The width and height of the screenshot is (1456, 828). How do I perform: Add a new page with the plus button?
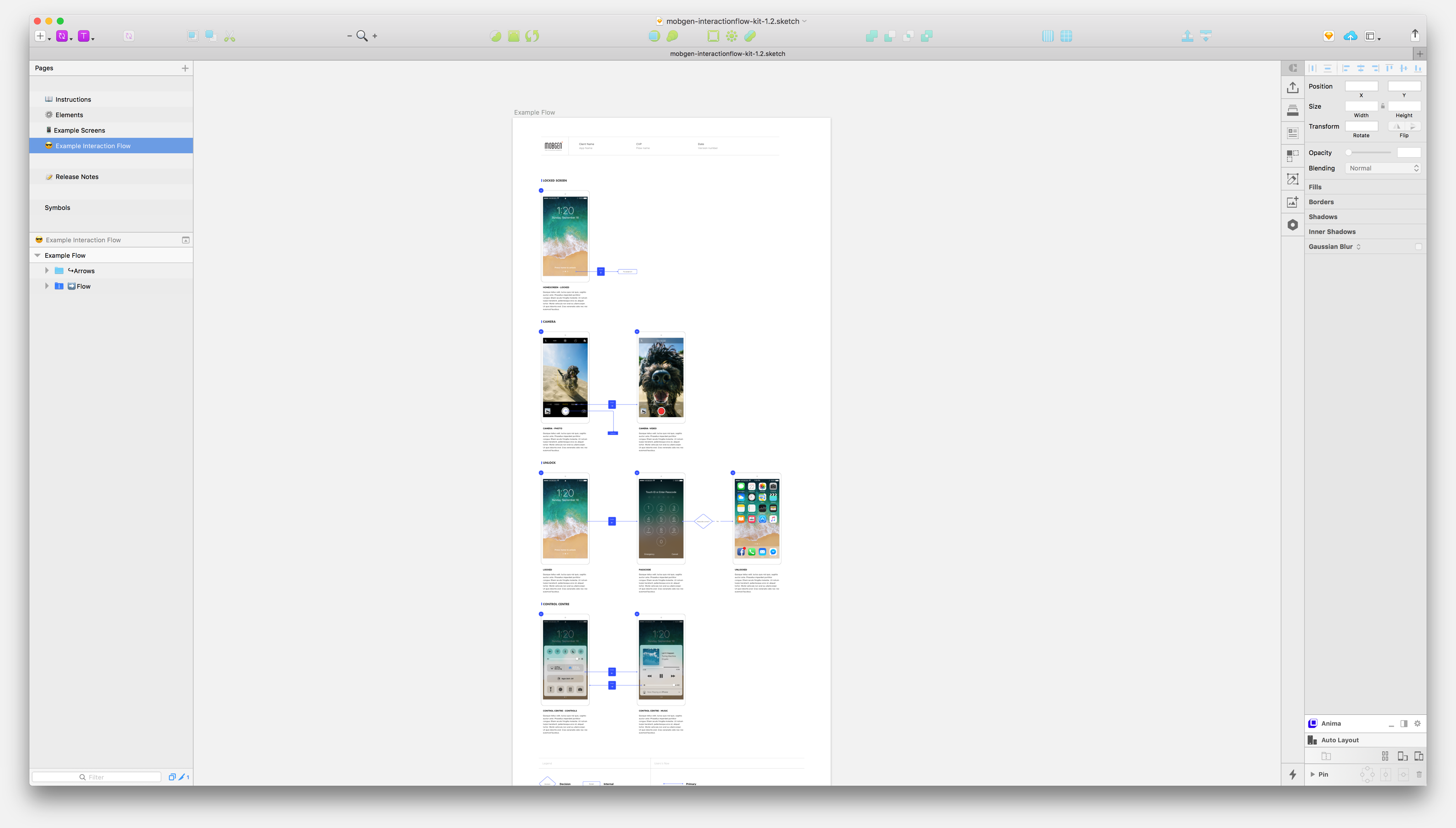click(x=185, y=68)
